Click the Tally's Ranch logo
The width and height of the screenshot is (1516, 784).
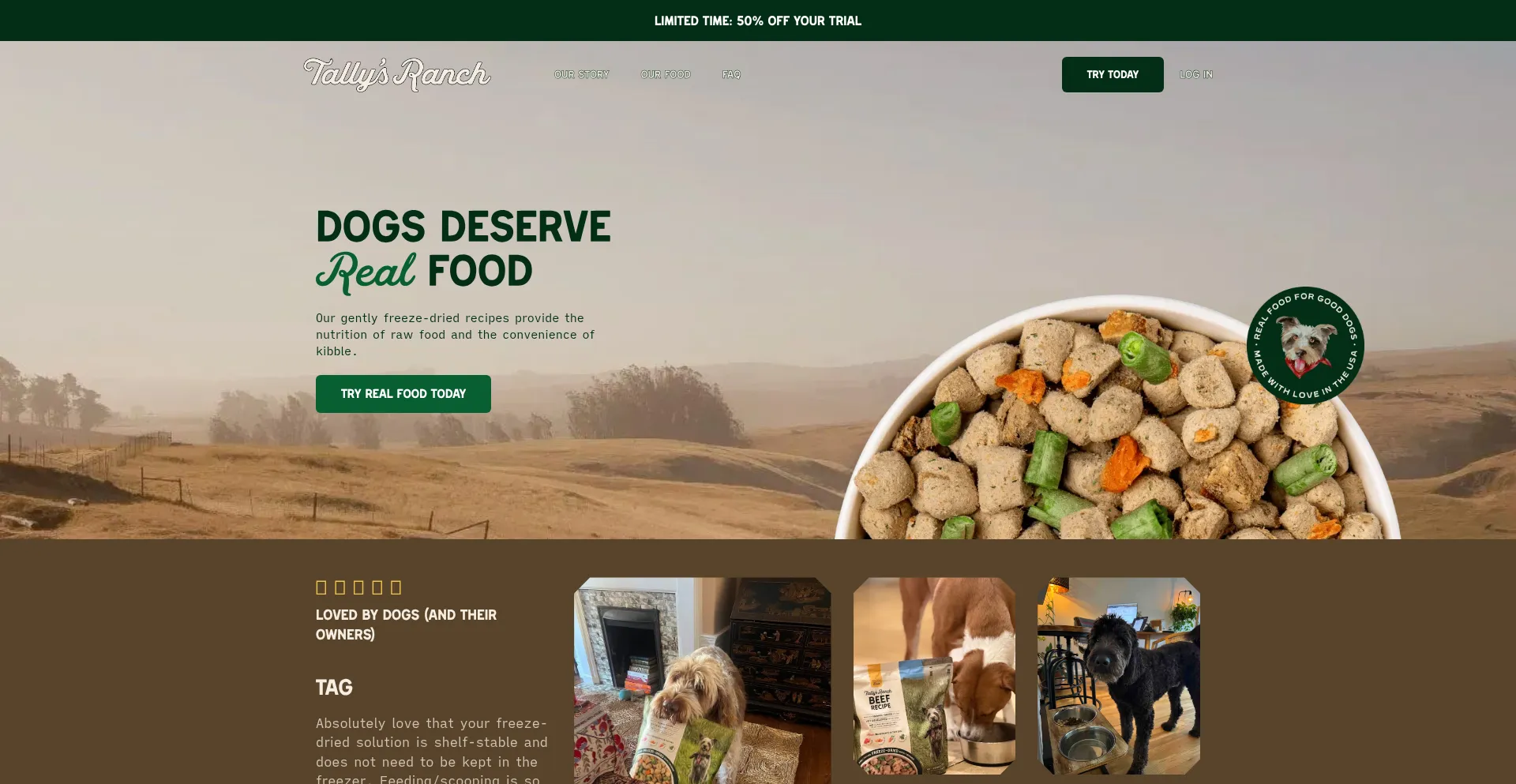(396, 74)
